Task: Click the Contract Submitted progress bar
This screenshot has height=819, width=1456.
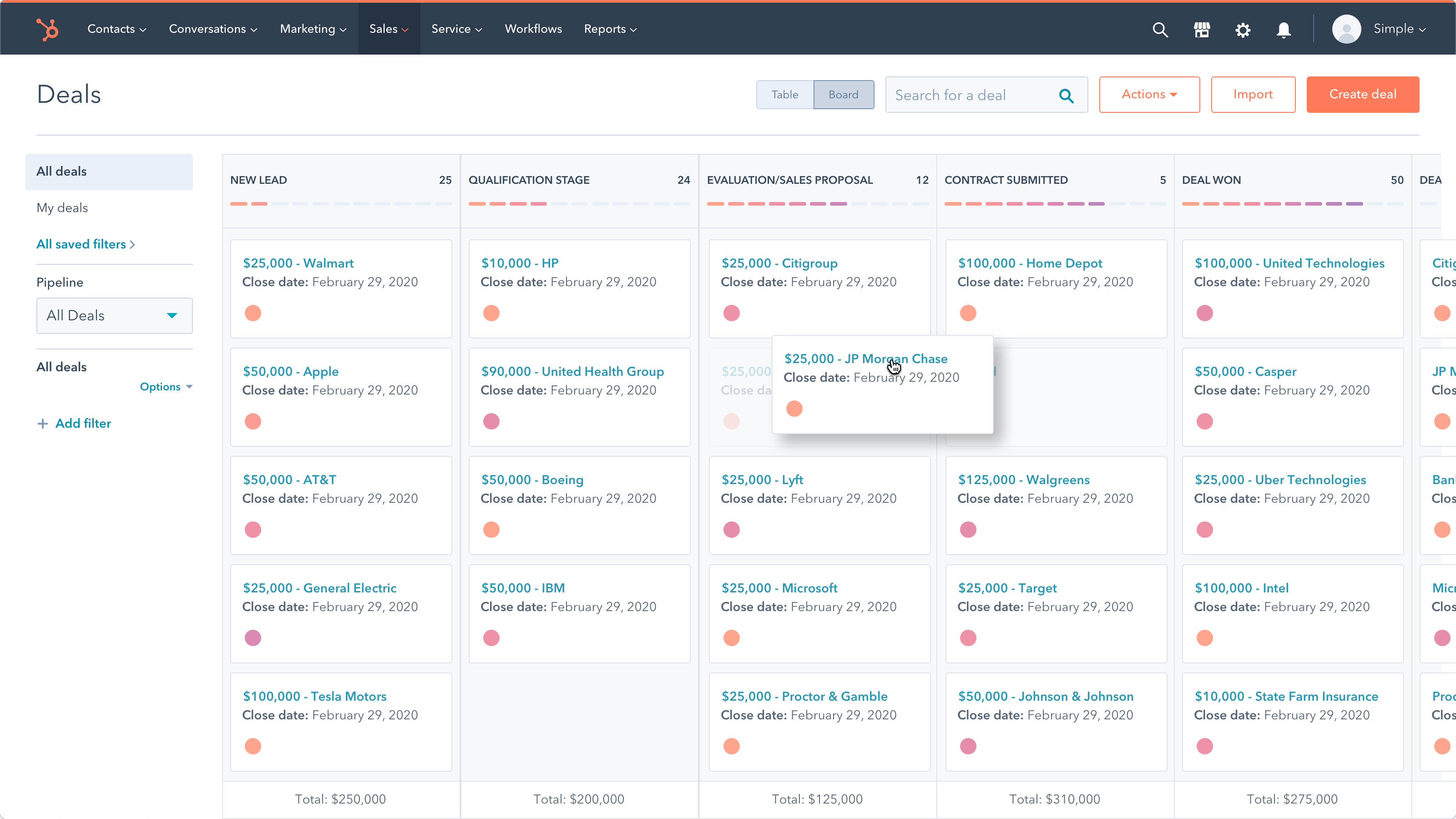Action: click(x=1055, y=203)
